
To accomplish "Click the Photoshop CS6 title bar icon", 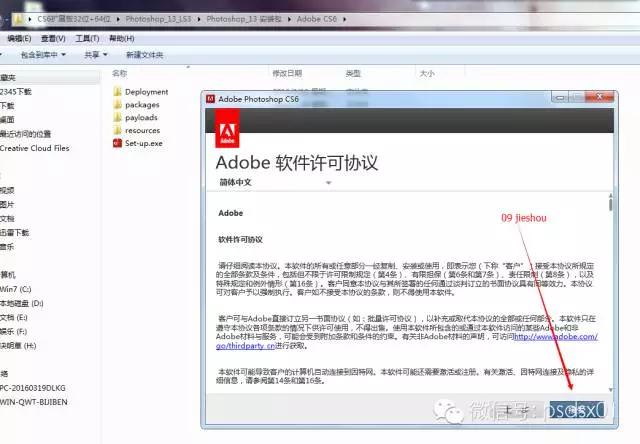I will click(x=211, y=99).
